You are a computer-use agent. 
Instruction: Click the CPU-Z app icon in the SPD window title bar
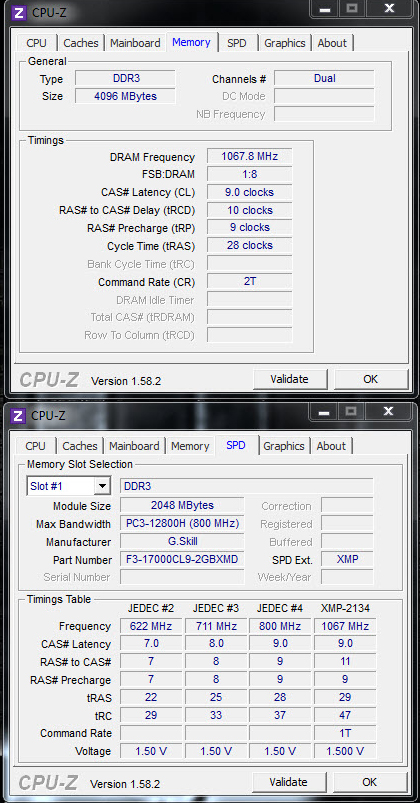pos(18,415)
